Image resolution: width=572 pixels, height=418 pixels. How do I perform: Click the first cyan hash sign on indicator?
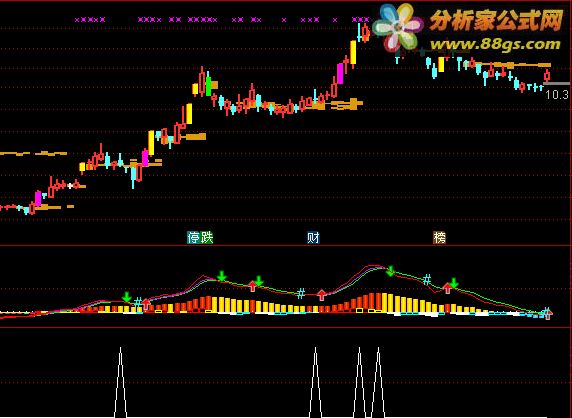pos(138,302)
